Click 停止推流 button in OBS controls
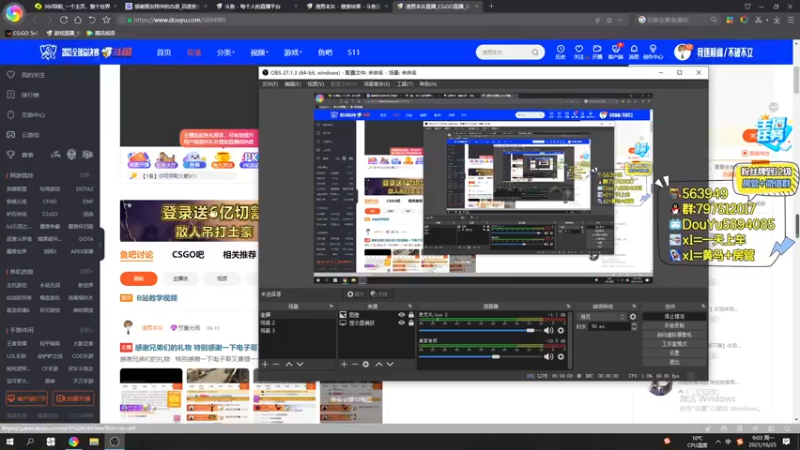 coord(674,316)
